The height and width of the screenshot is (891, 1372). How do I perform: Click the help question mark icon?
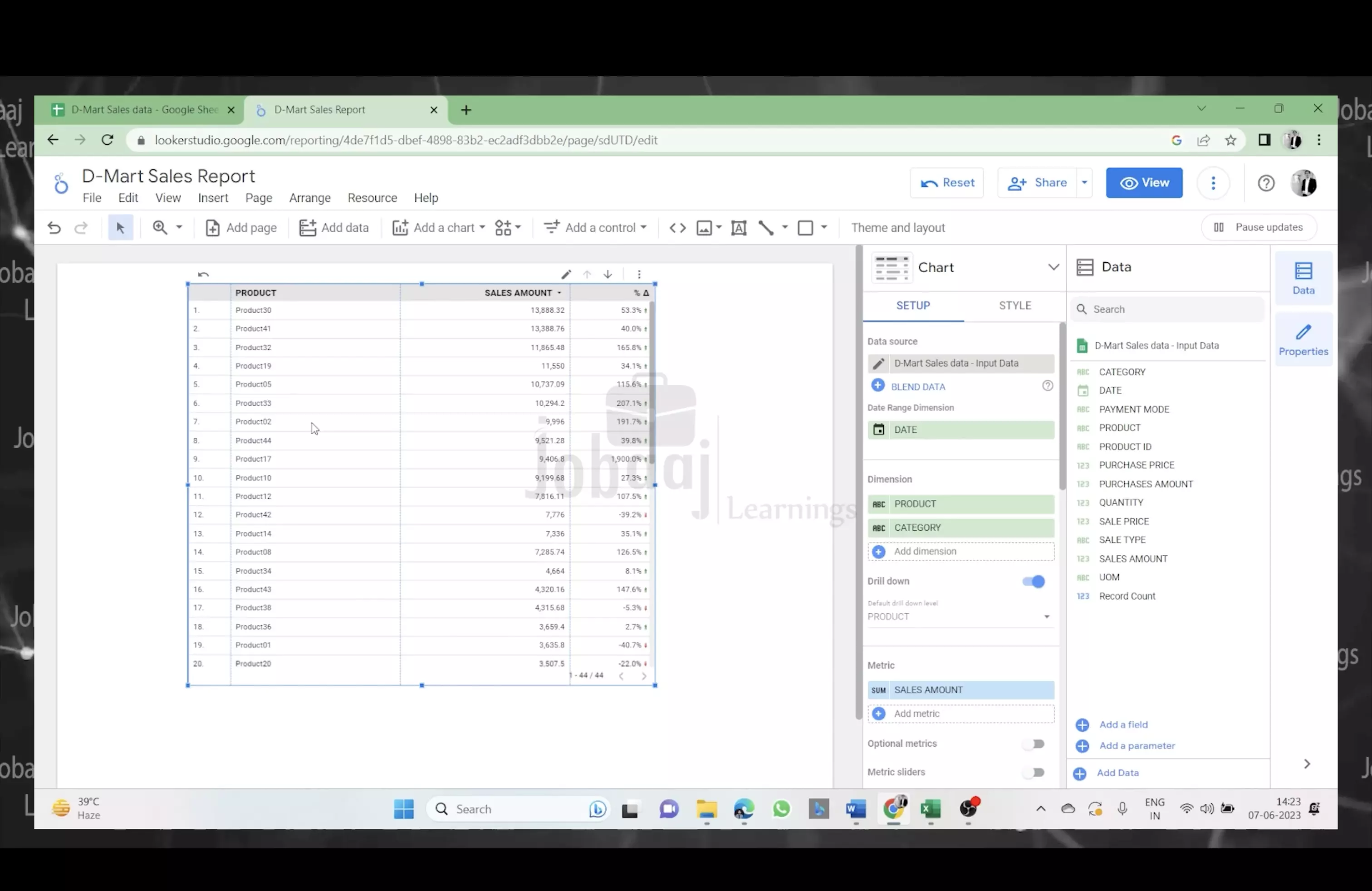click(1266, 183)
